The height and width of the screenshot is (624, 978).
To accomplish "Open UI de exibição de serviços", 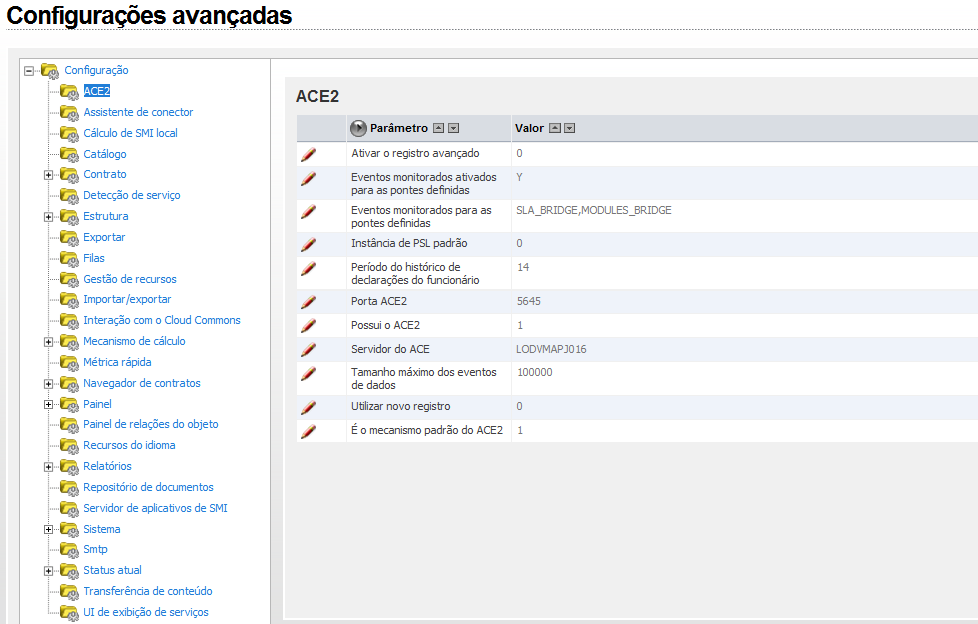I will tap(146, 612).
